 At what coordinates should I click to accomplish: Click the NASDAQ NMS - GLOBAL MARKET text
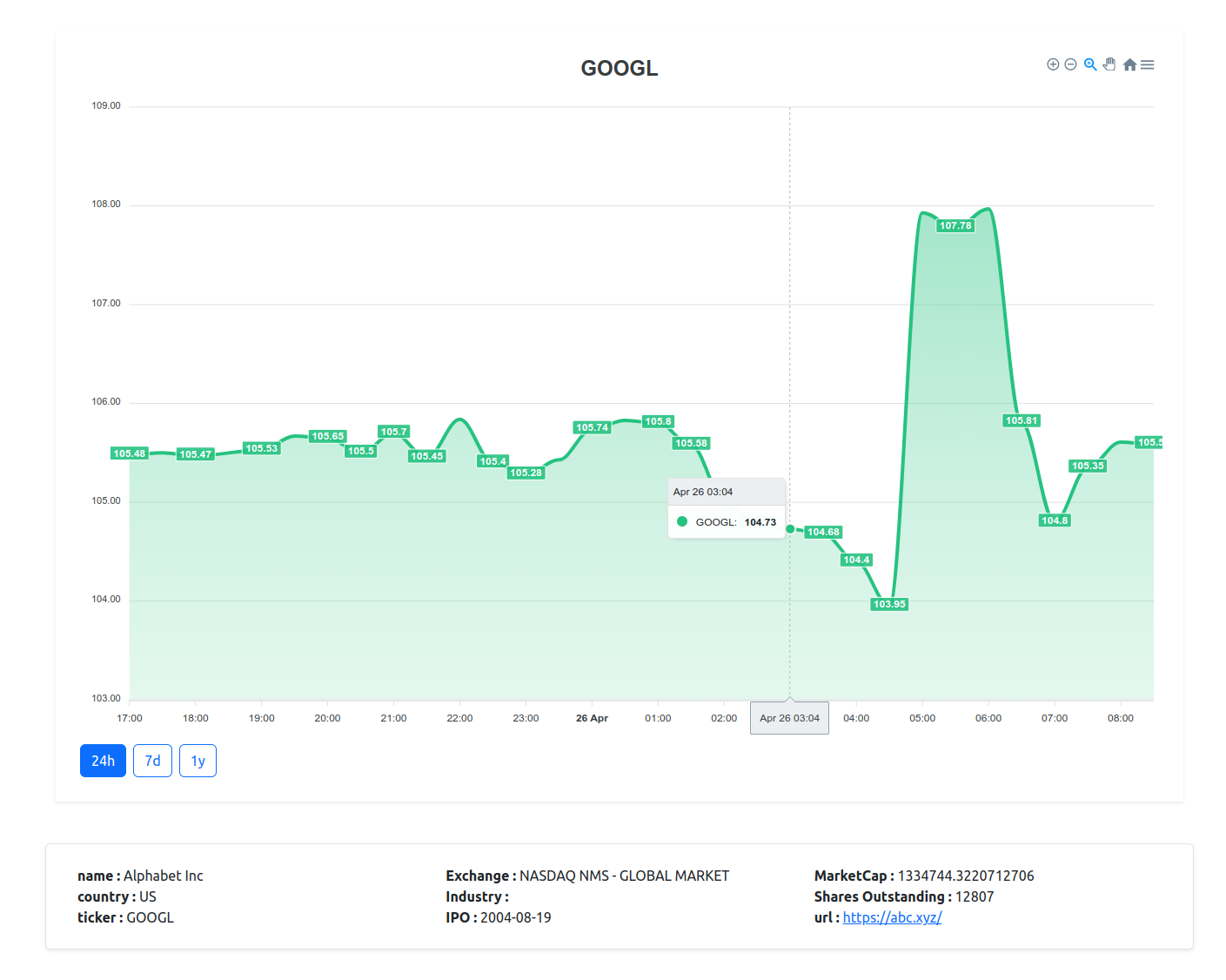coord(624,876)
